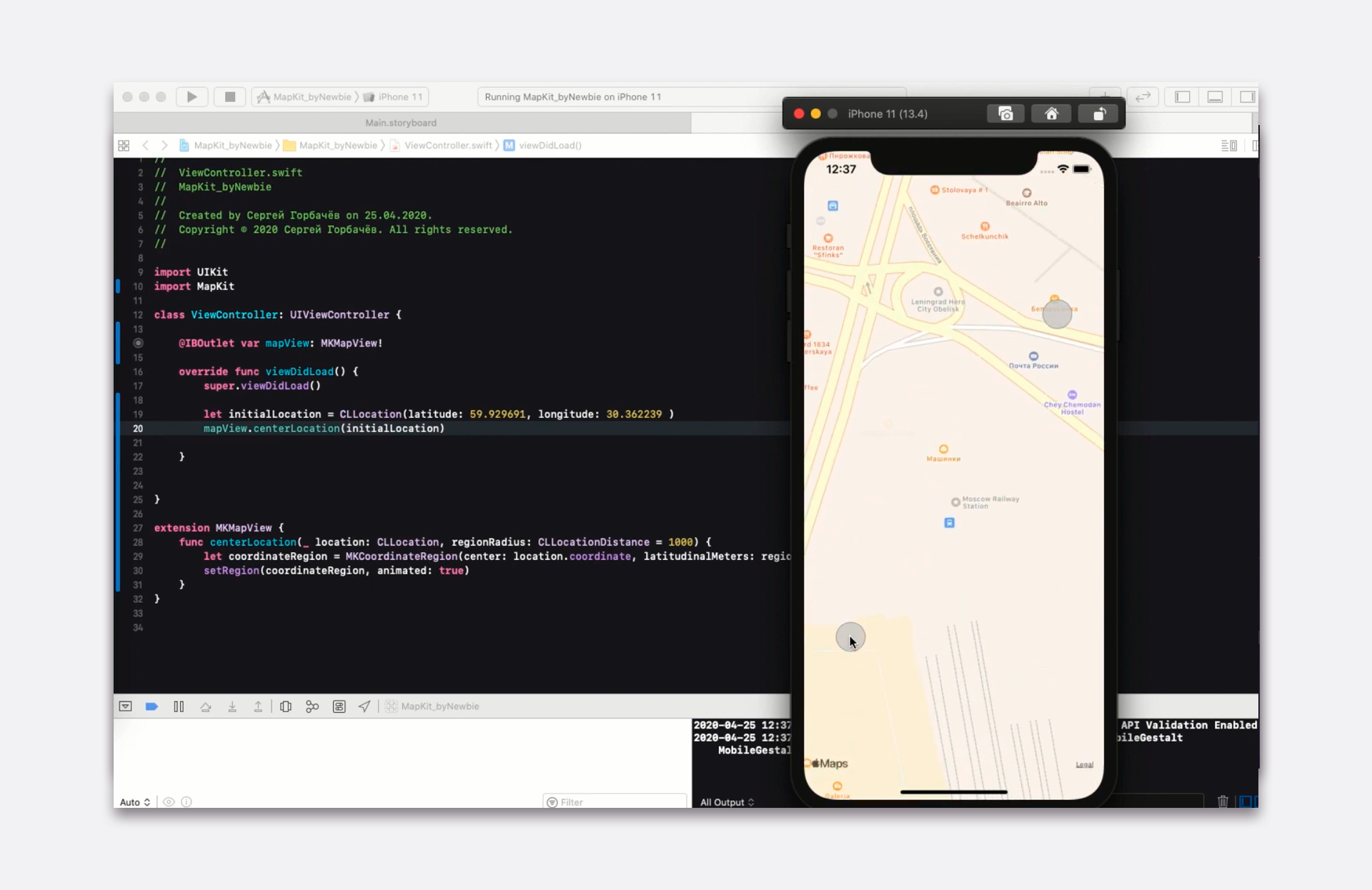Hide the debug area with toggle icon
The height and width of the screenshot is (890, 1372).
coord(125,706)
